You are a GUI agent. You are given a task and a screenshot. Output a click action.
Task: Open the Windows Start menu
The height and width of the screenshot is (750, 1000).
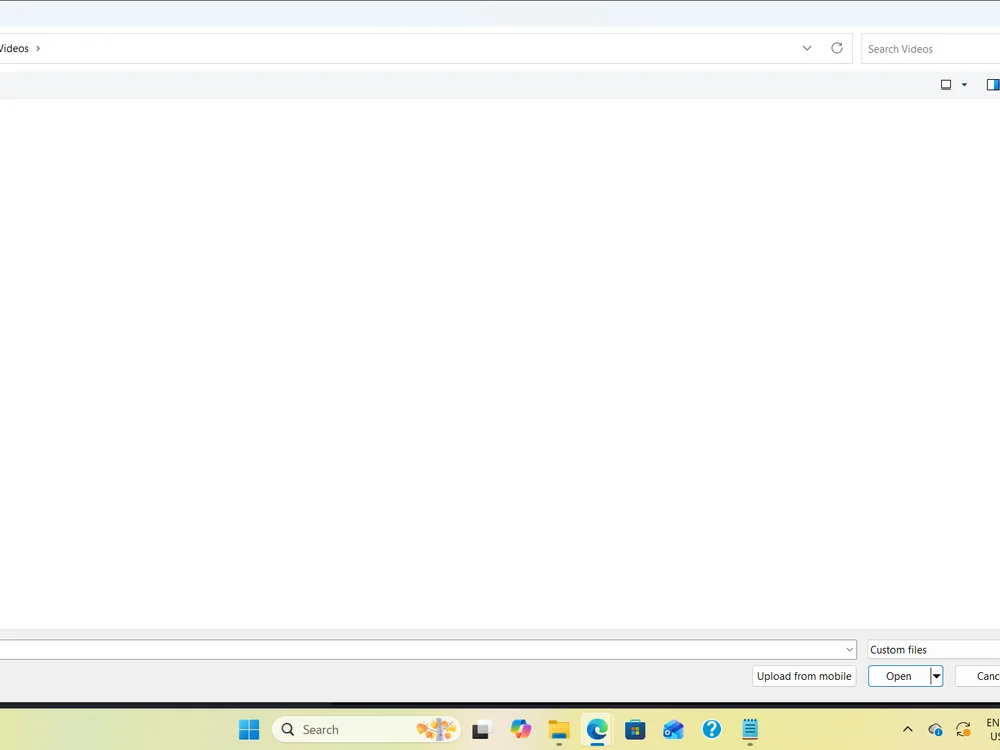pos(249,729)
